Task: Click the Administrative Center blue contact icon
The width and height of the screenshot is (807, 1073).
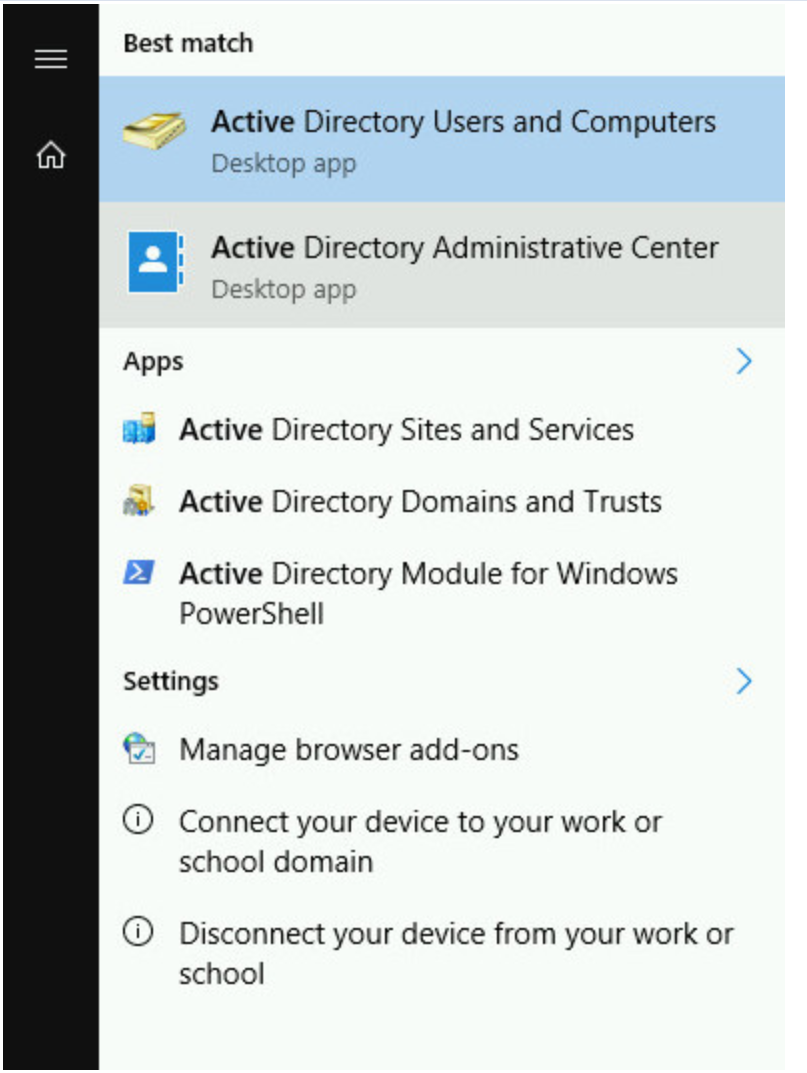Action: [155, 262]
